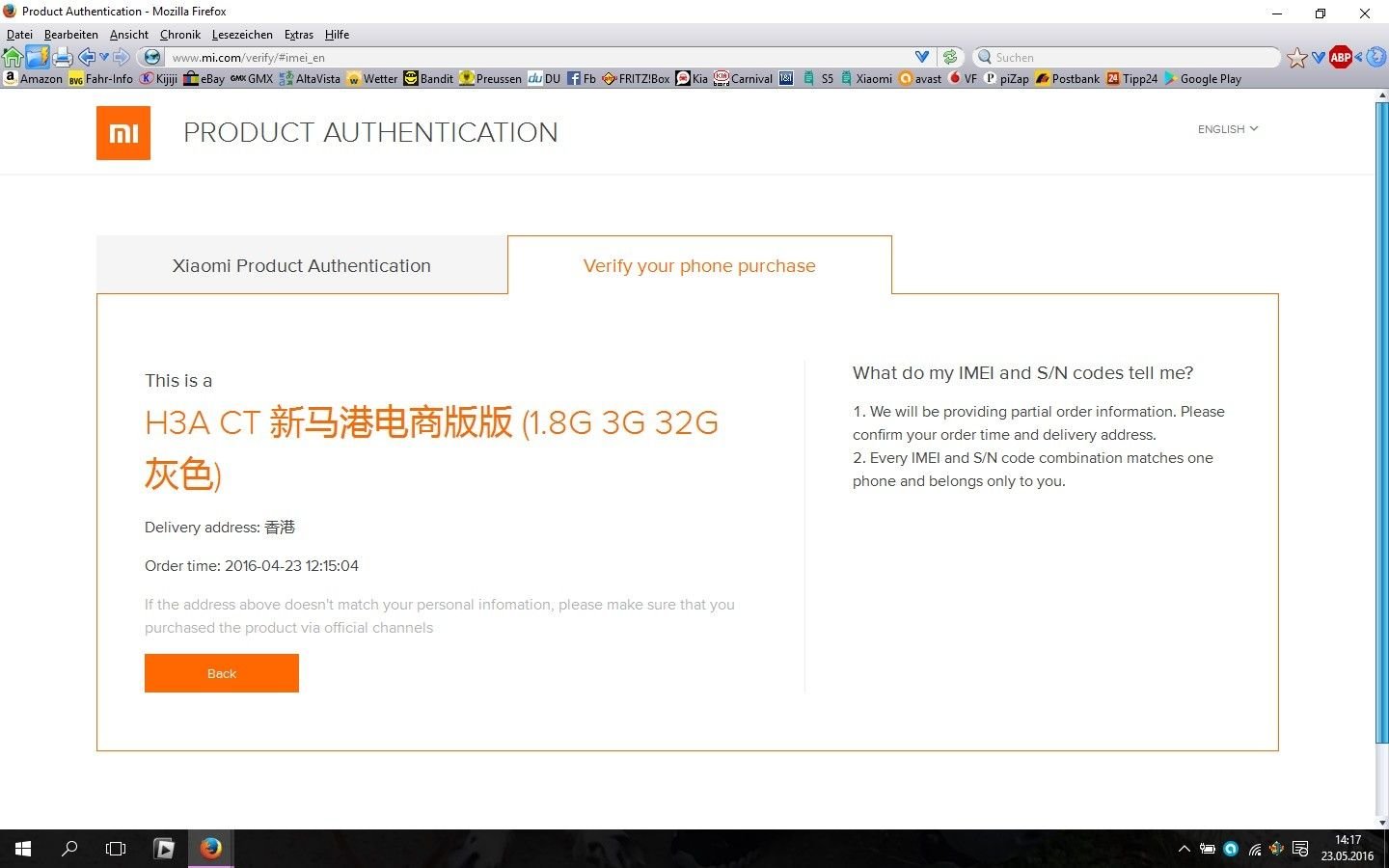Open the AltaVista bookmark

[x=310, y=78]
